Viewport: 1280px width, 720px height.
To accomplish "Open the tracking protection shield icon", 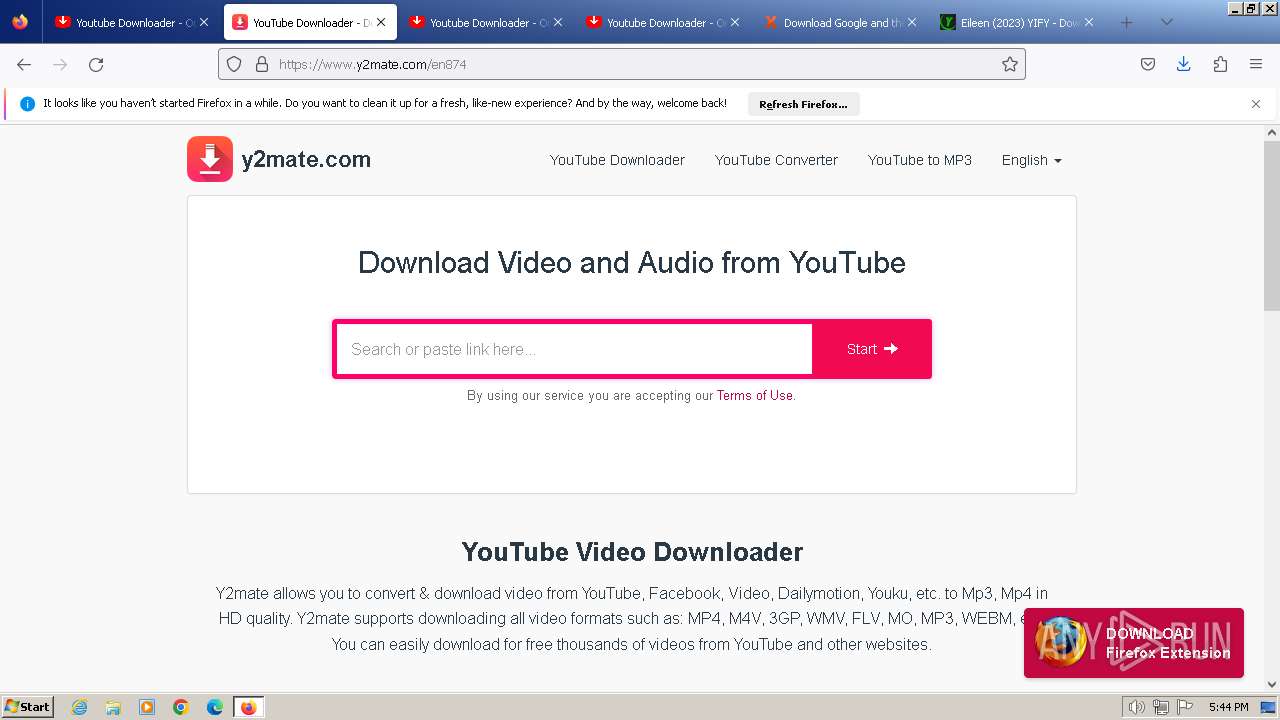I will 234,64.
